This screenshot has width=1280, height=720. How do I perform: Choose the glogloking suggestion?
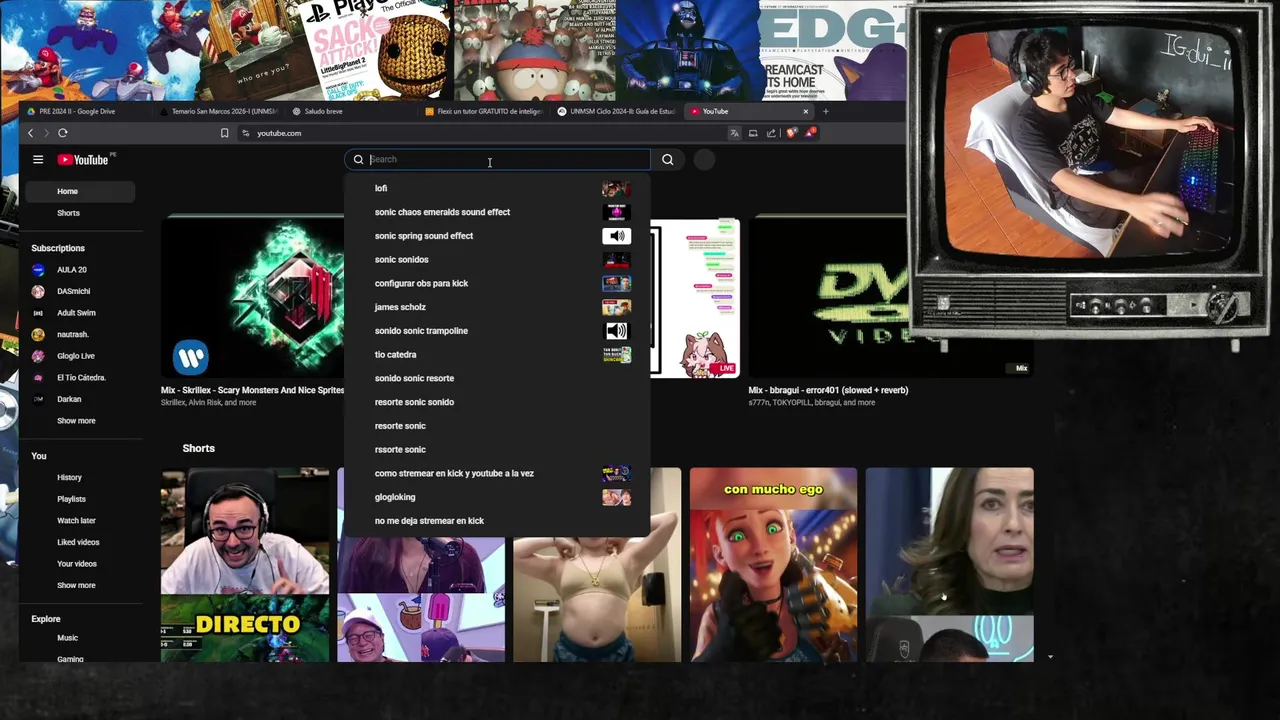coord(497,497)
